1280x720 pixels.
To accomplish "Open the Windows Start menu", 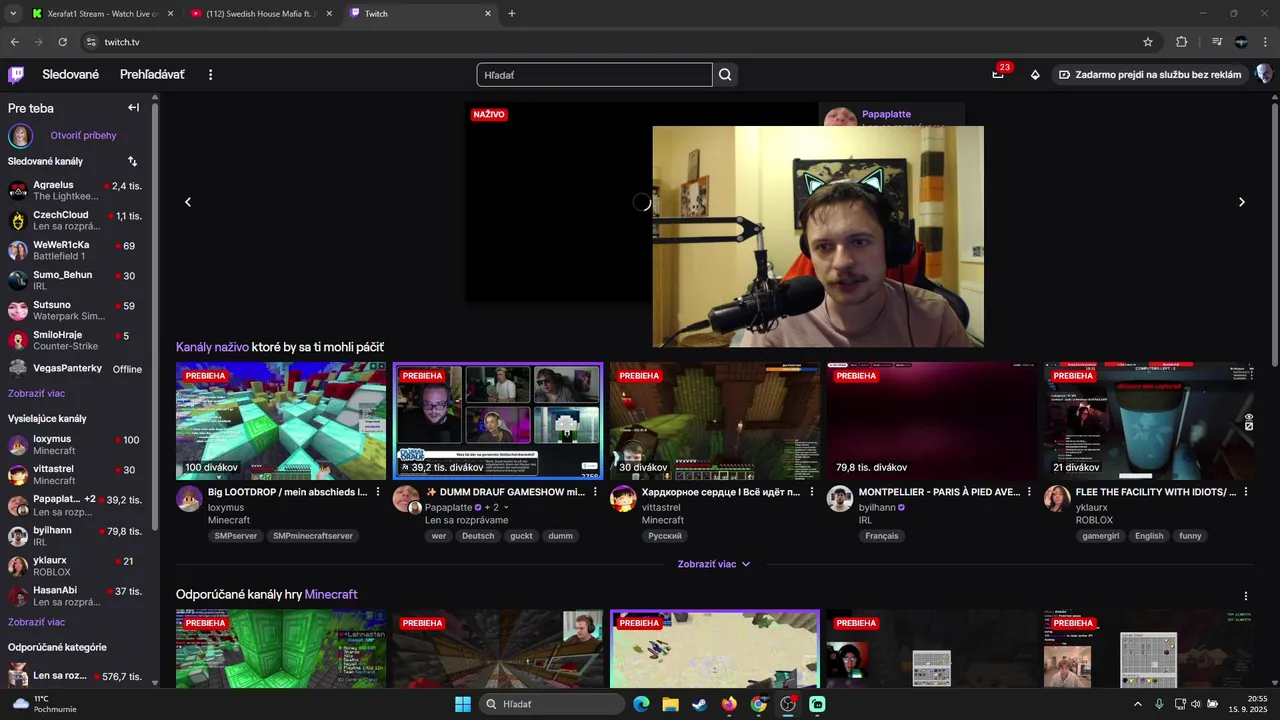I will (x=463, y=704).
